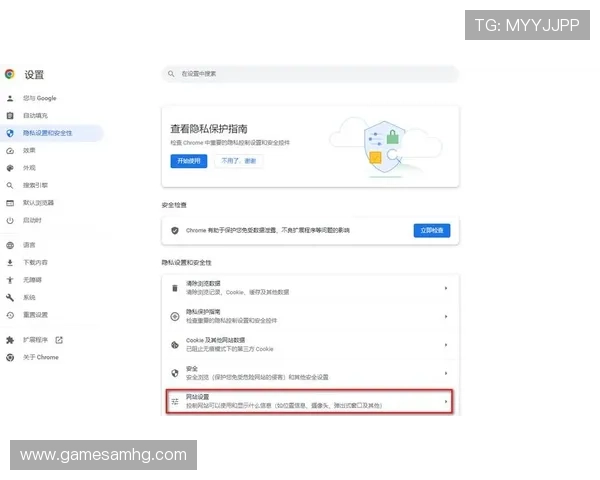Click the 不用了，谢谢 button

pos(238,161)
